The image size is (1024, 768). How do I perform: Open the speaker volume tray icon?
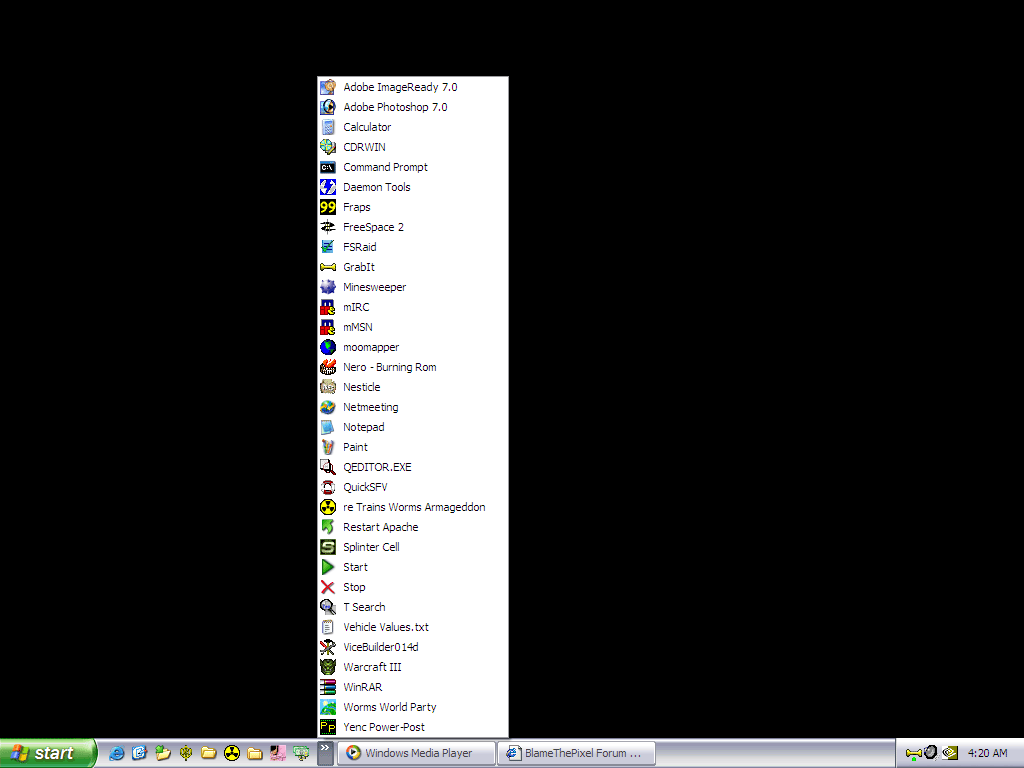click(x=931, y=752)
